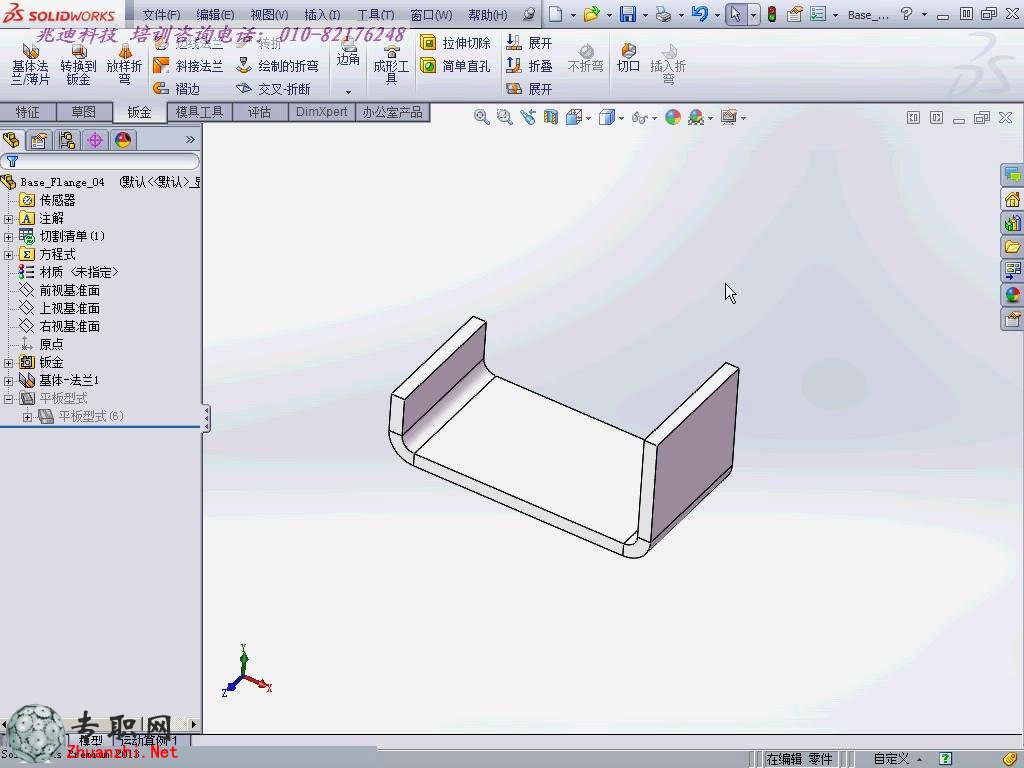This screenshot has height=768, width=1024.
Task: Click the Corners (边角) tool
Action: point(348,52)
